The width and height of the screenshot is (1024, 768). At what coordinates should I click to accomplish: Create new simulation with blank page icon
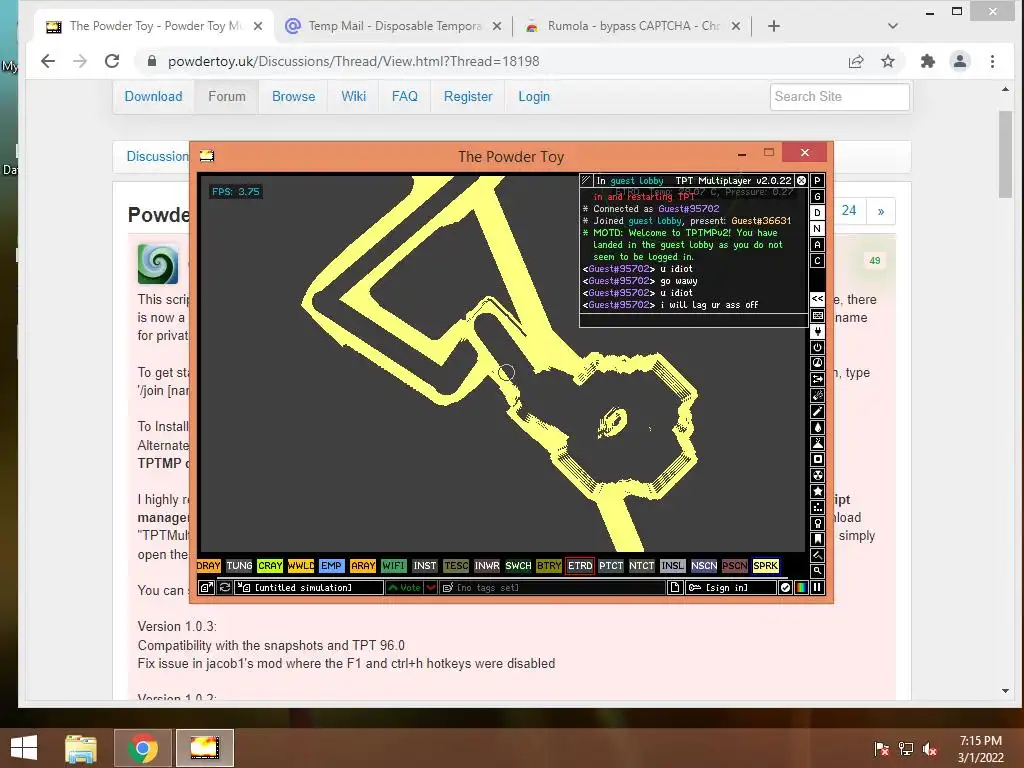pyautogui.click(x=675, y=587)
